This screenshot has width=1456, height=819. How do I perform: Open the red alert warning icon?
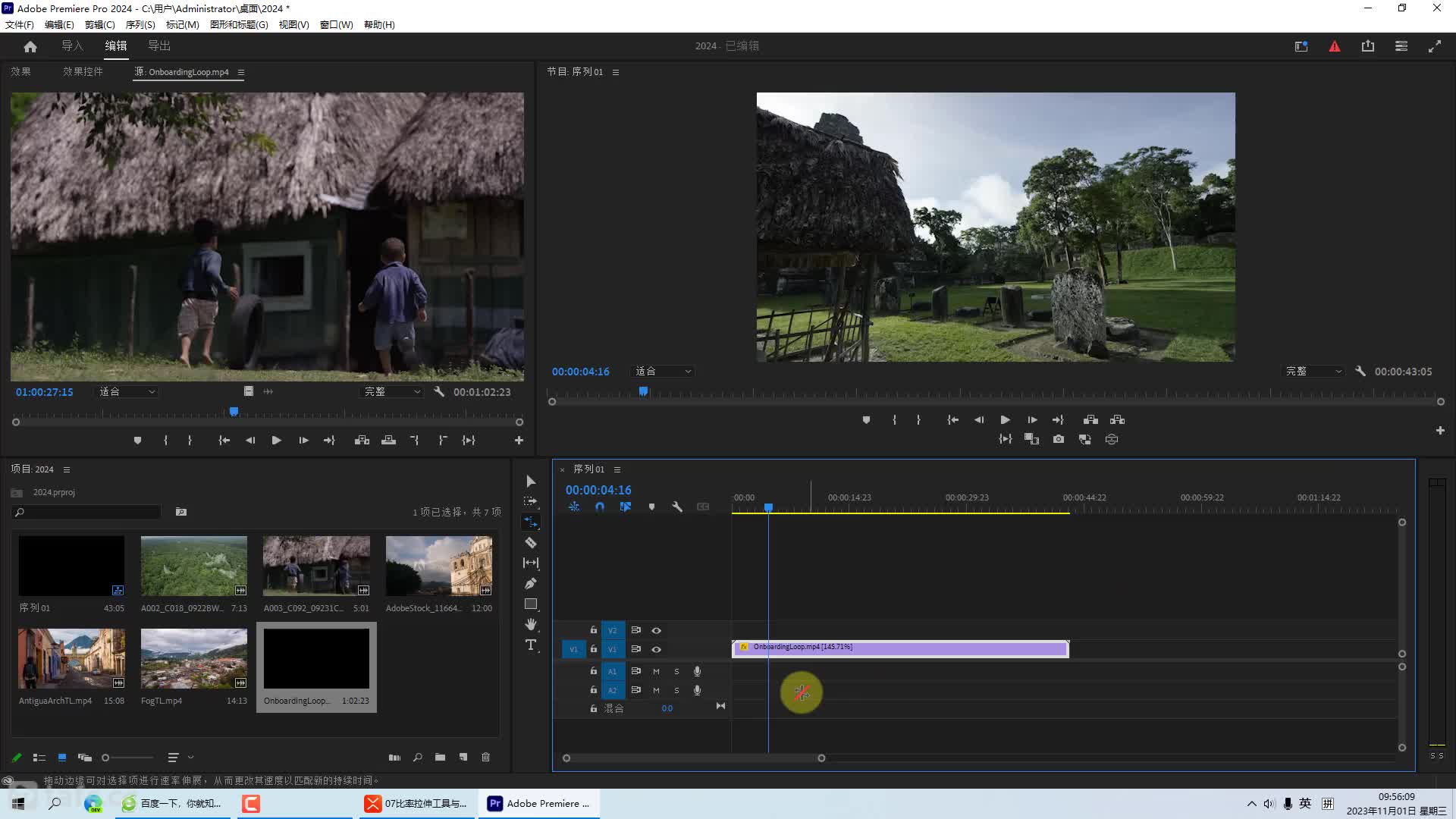[x=1335, y=46]
